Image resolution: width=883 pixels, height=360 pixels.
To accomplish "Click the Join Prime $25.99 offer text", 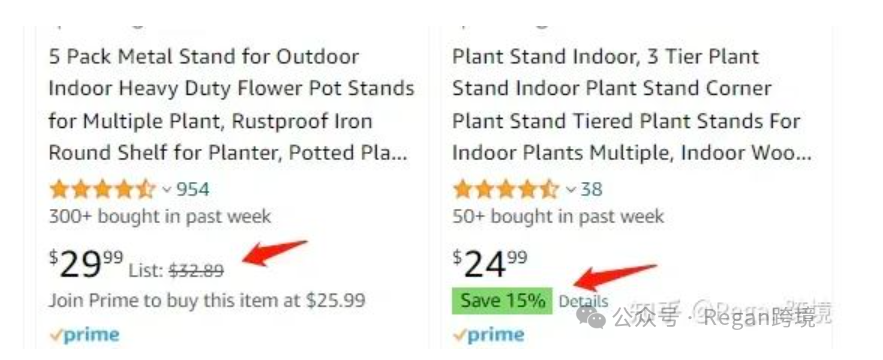I will click(x=207, y=300).
